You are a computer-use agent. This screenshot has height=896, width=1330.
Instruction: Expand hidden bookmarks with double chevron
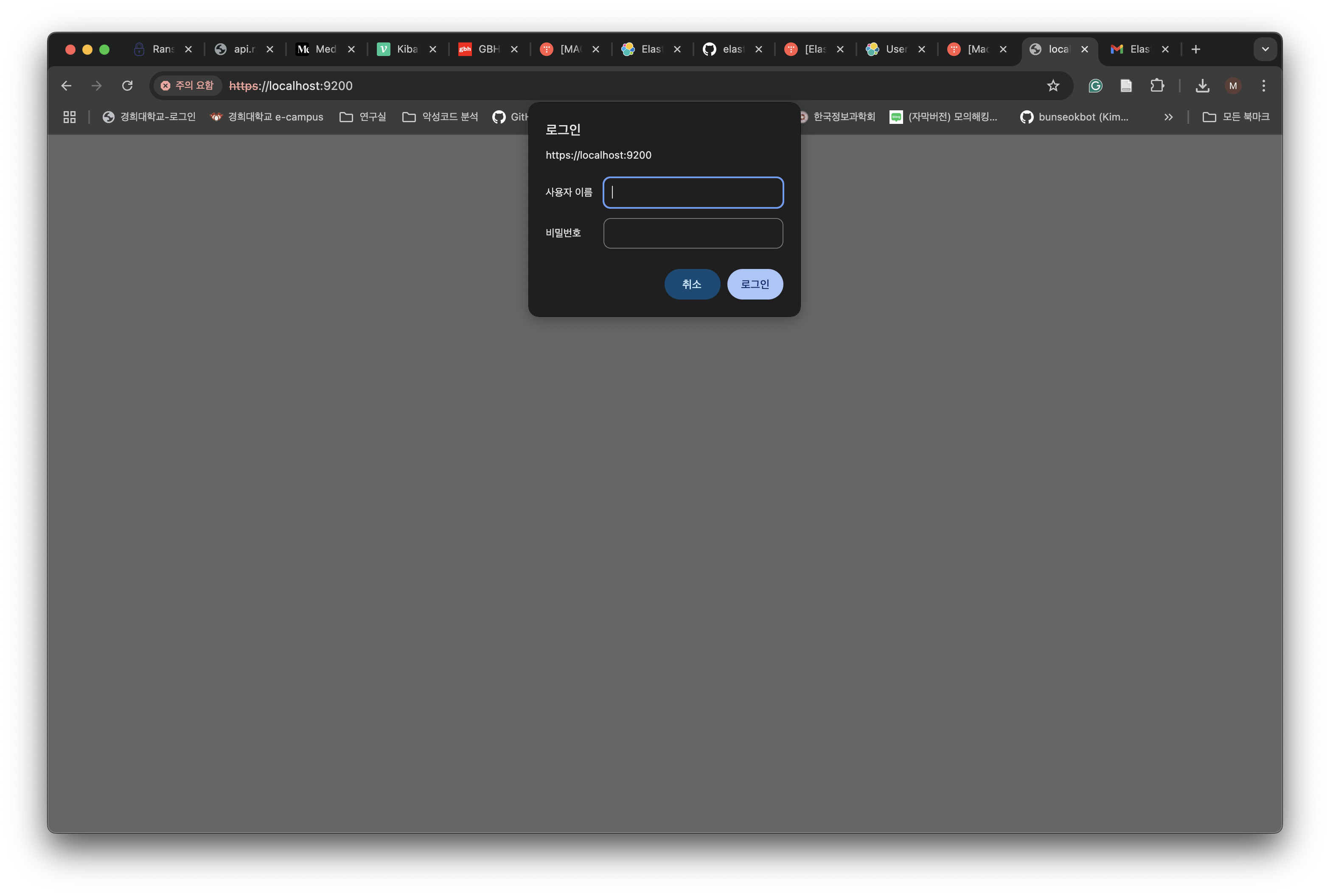click(1168, 117)
